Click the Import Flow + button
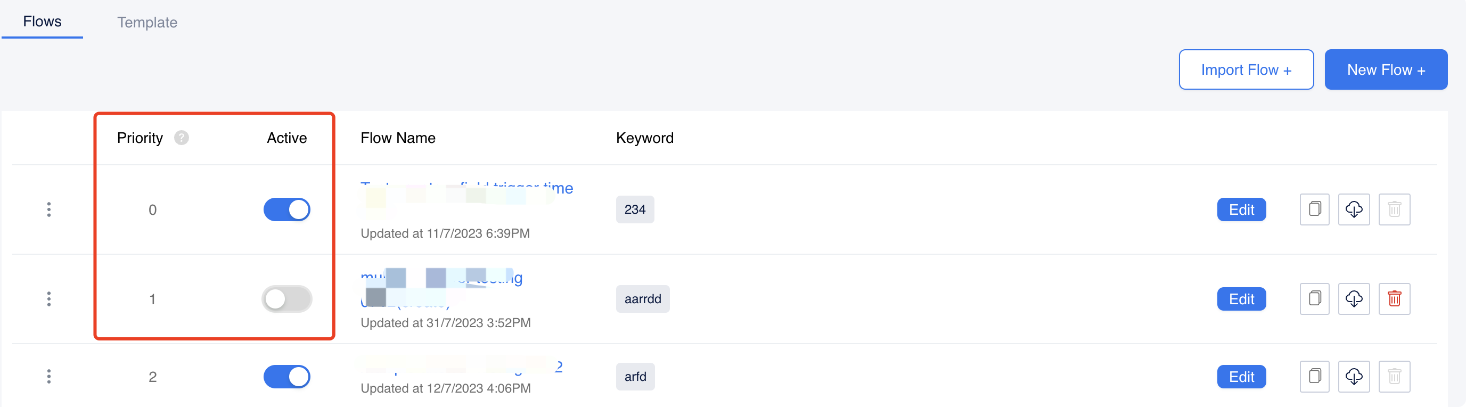 (x=1246, y=70)
